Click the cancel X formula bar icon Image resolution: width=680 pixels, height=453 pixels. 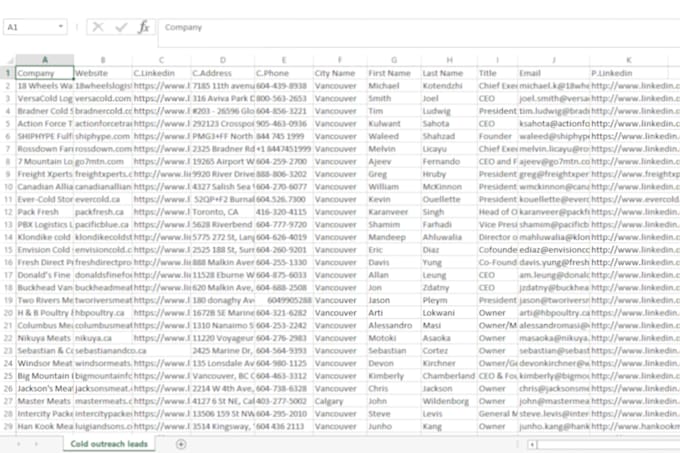click(x=98, y=27)
